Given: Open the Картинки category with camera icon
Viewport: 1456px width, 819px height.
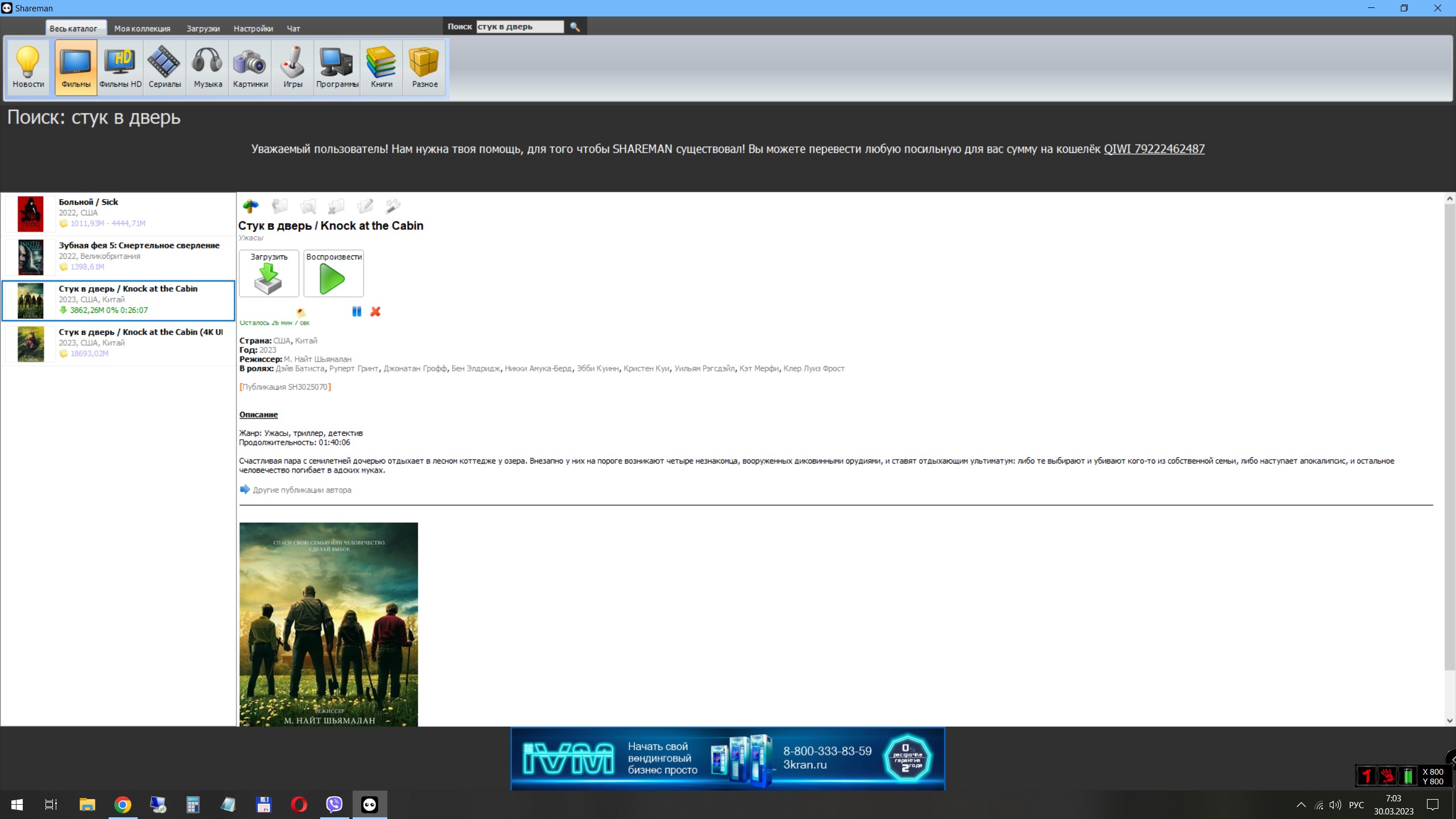Looking at the screenshot, I should point(250,67).
